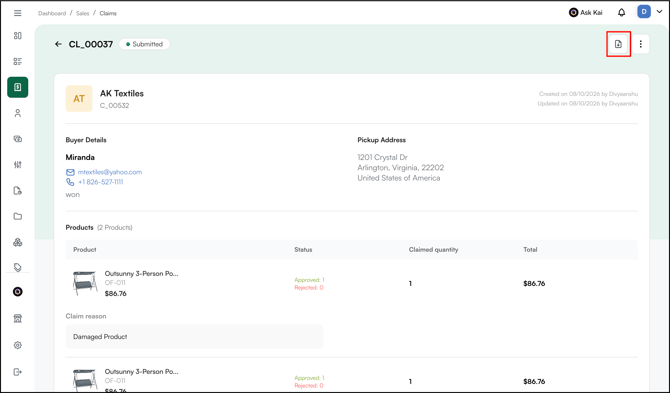Click the logout icon at sidebar bottom
This screenshot has width=670, height=393.
(x=18, y=372)
